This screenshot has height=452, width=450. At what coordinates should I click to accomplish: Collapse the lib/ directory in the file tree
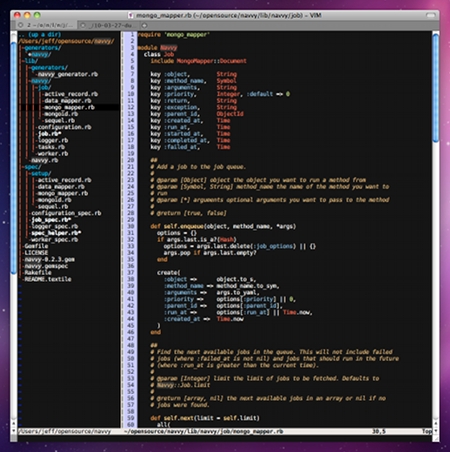tap(30, 61)
